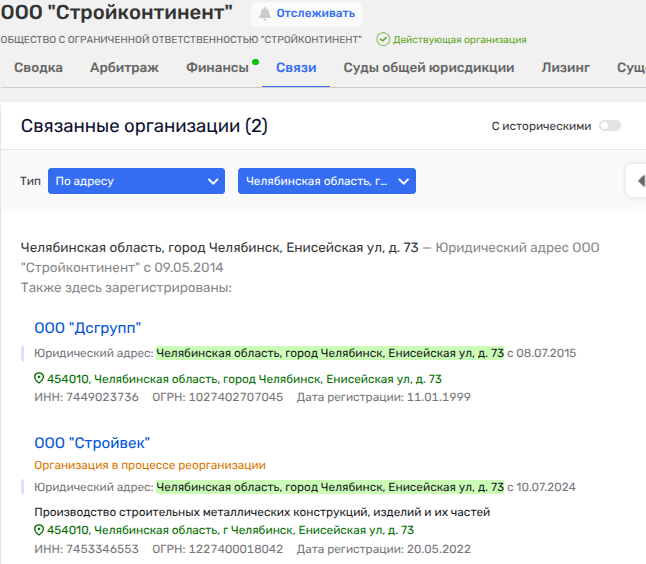
Task: Open the Арбитраж tab
Action: [124, 68]
